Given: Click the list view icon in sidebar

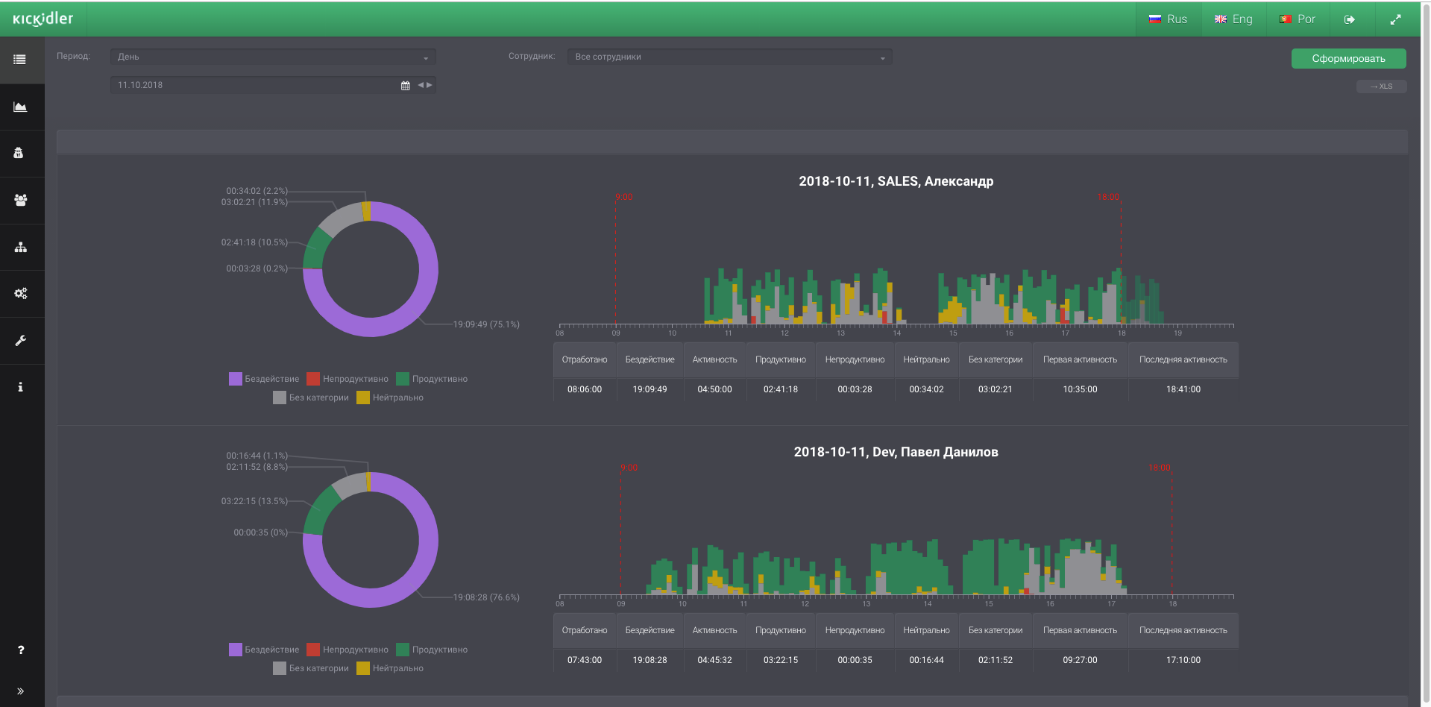Looking at the screenshot, I should point(20,60).
